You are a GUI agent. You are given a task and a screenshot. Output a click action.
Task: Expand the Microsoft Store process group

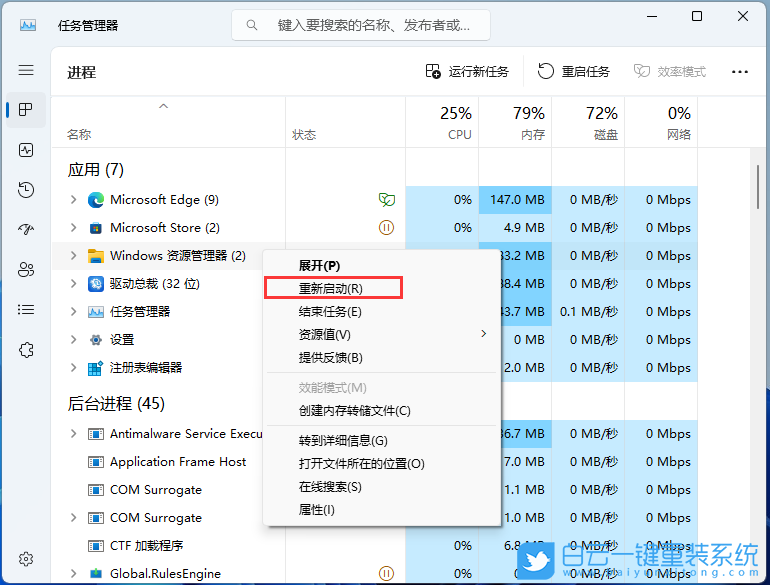[x=73, y=228]
